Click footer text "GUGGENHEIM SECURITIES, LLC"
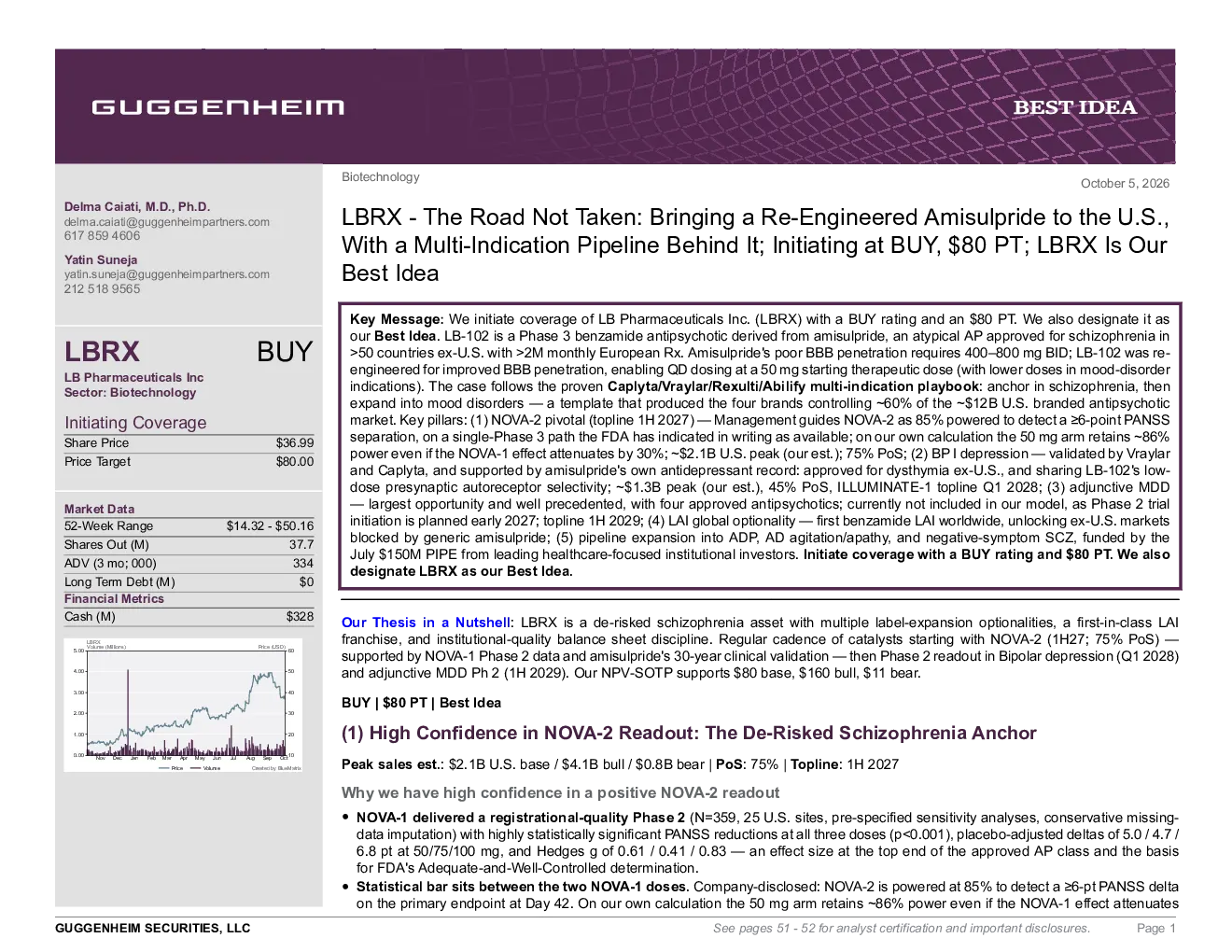Image resolution: width=1232 pixels, height=952 pixels. click(153, 929)
